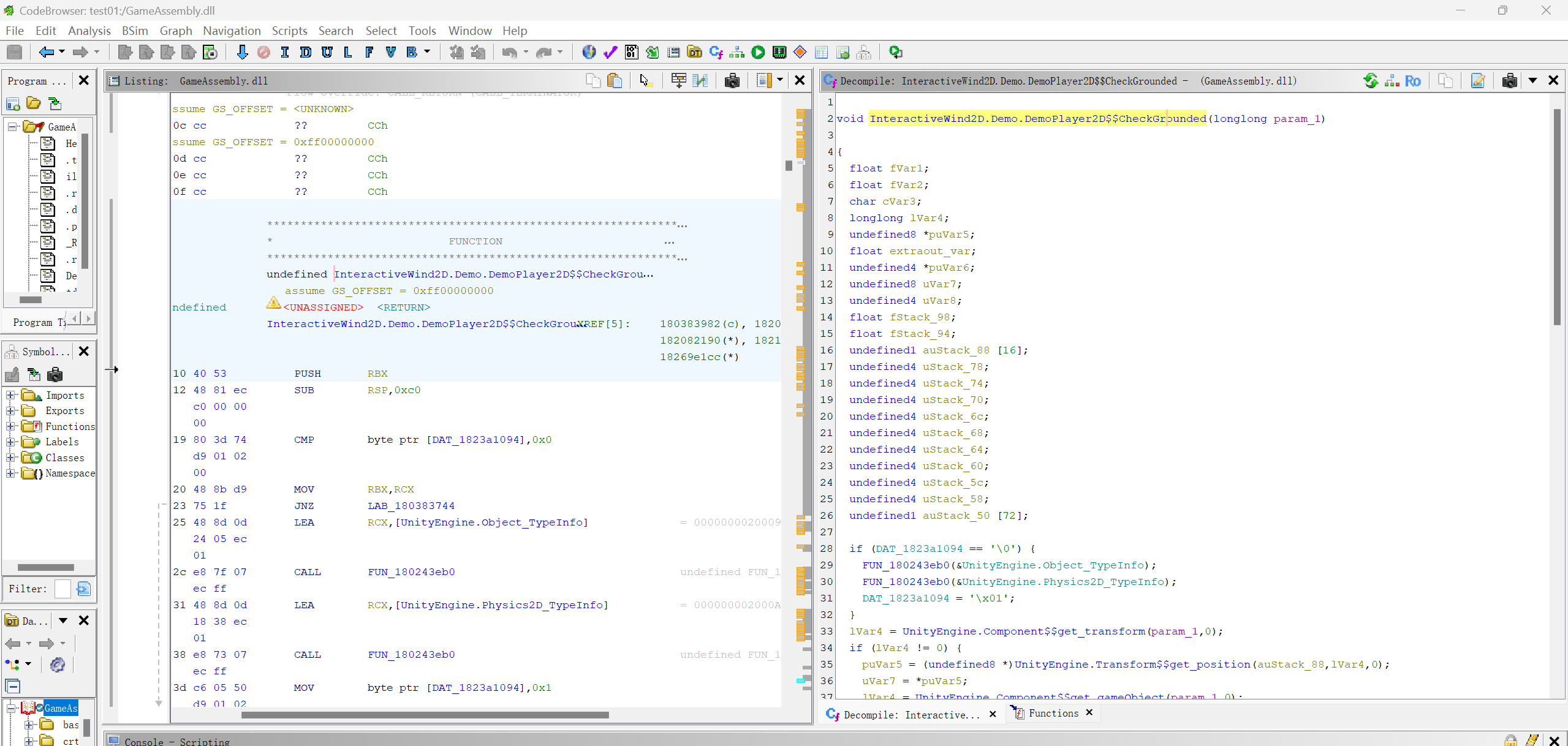This screenshot has width=1568, height=746.
Task: Open the Analysis menu
Action: coord(89,31)
